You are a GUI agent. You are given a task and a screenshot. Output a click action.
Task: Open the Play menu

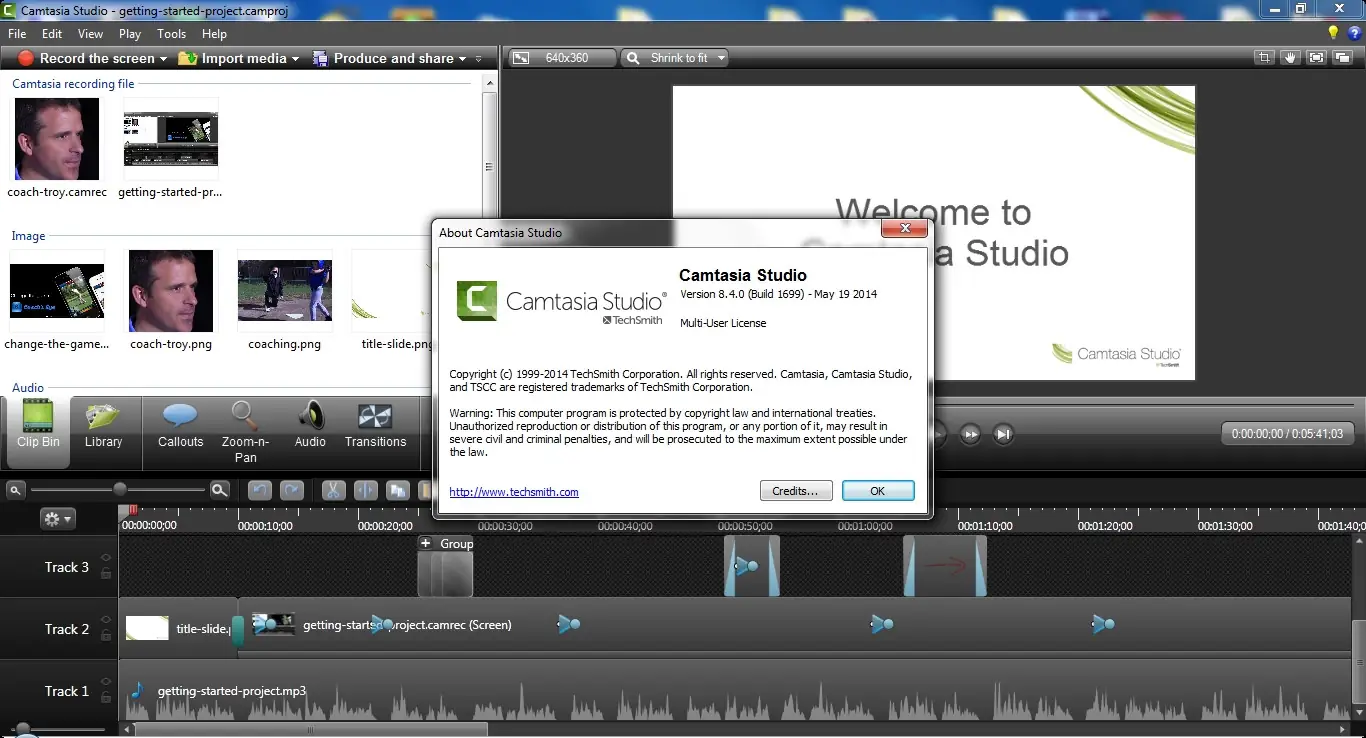130,33
